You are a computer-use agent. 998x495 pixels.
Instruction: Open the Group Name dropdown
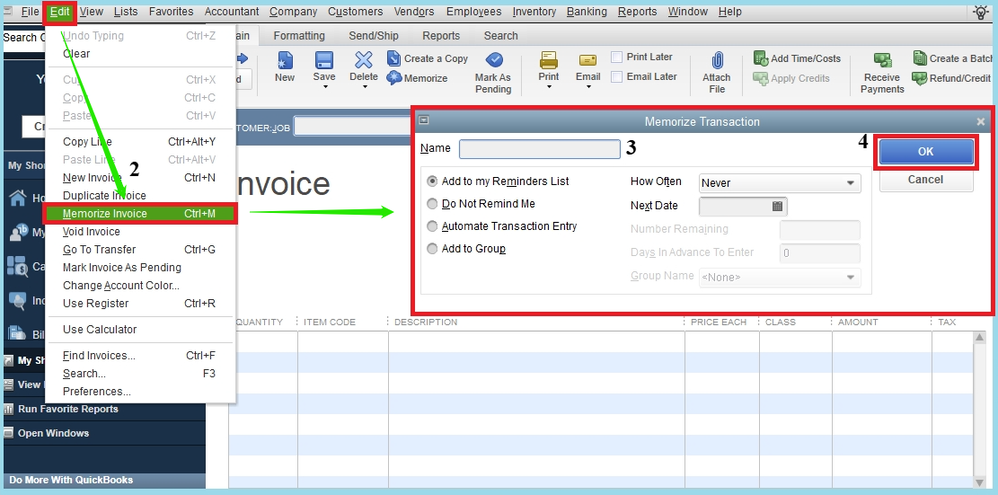(x=780, y=277)
